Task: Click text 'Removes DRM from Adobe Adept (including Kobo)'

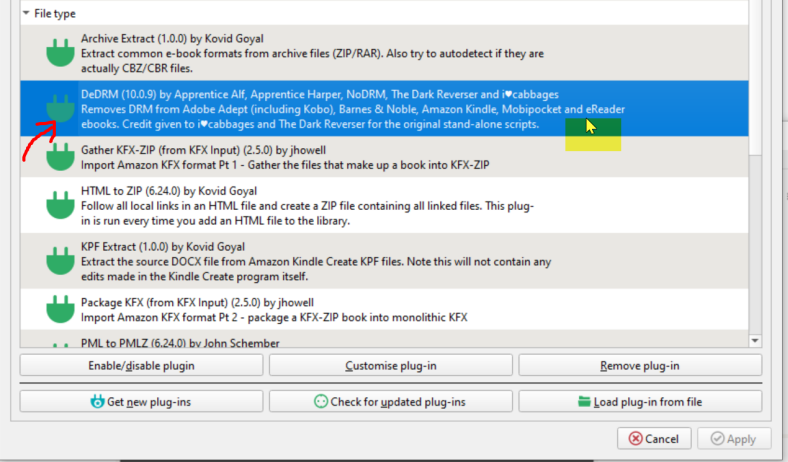Action: 208,110
